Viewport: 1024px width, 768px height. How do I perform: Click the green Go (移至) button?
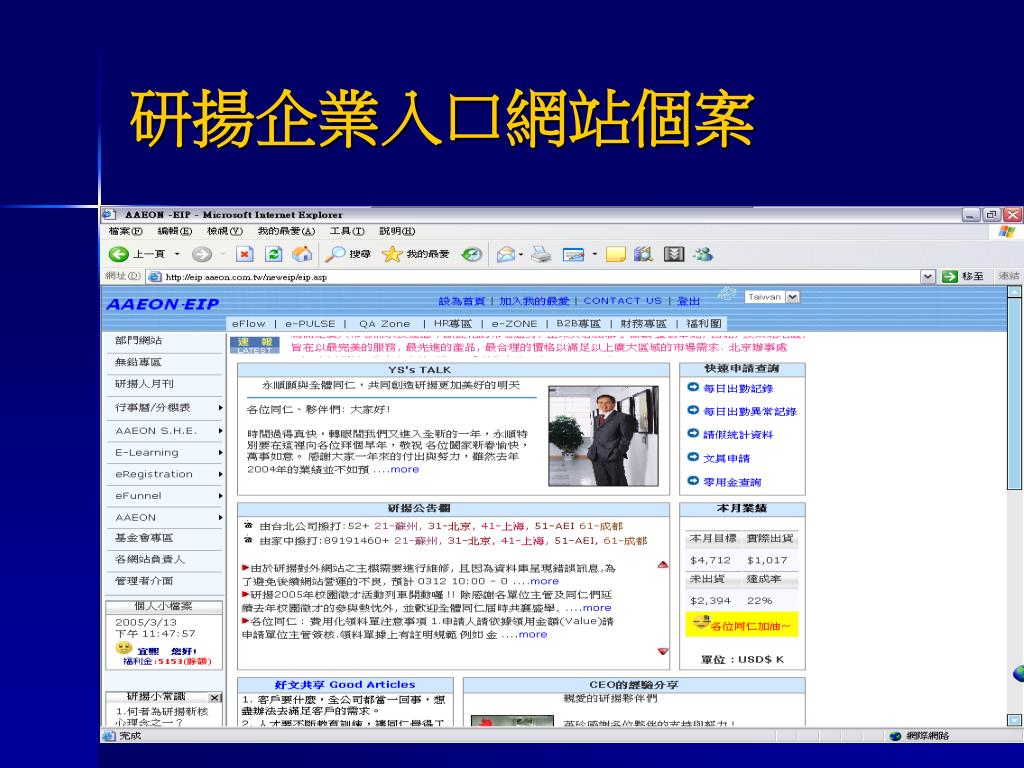pos(963,276)
